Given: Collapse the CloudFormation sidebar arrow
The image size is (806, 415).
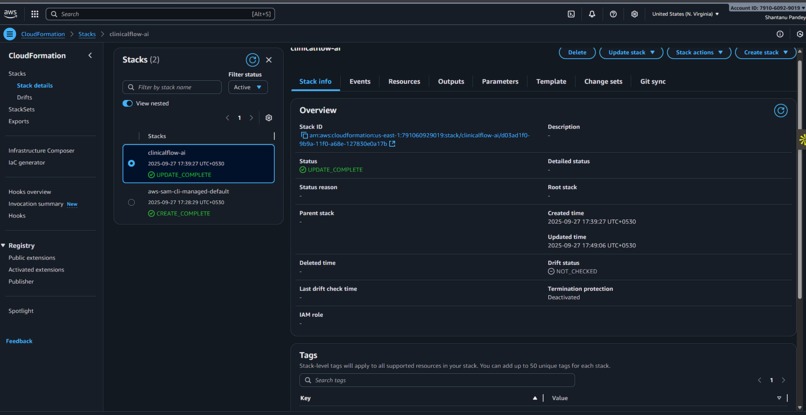Looking at the screenshot, I should point(90,56).
